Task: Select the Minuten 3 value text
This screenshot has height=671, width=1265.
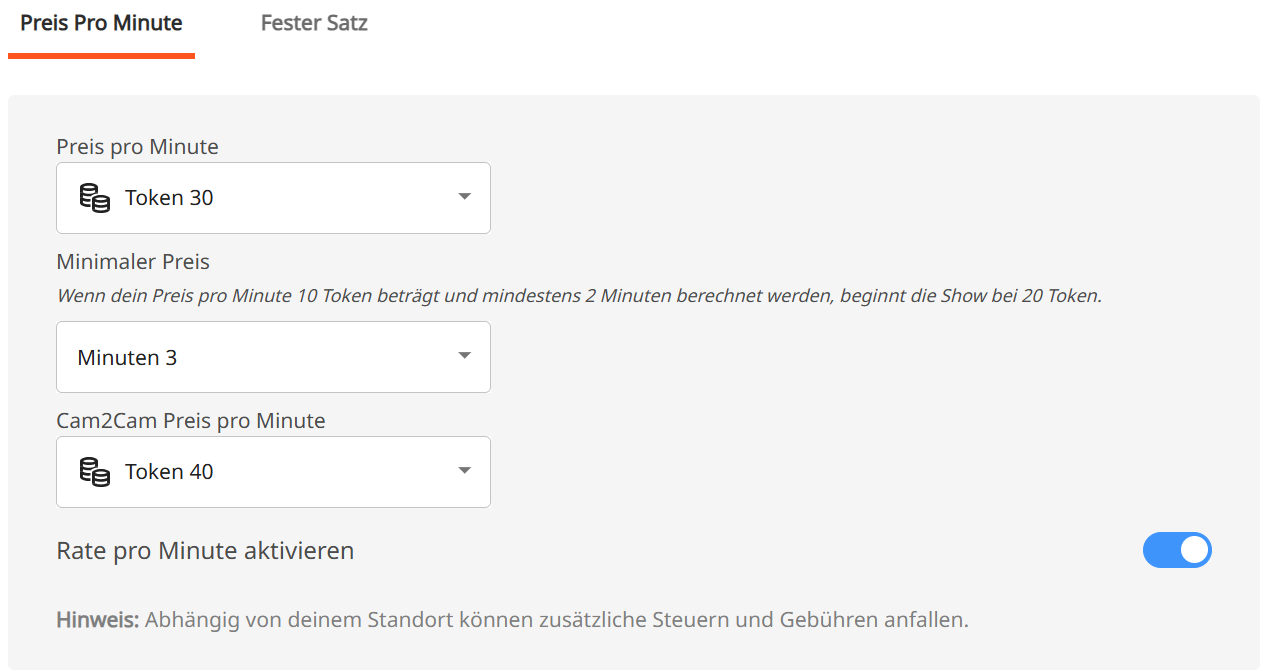Action: pyautogui.click(x=127, y=357)
